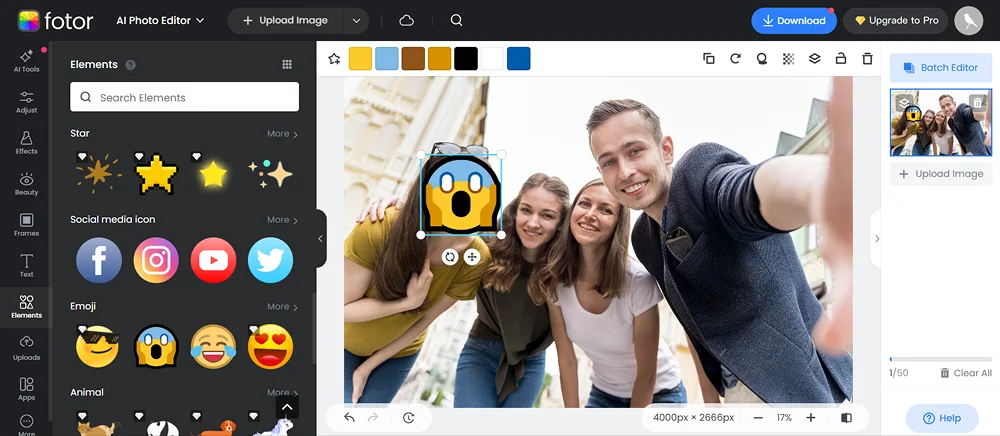This screenshot has width=1000, height=436.
Task: Expand the Upload Image arrow menu
Action: 356,20
